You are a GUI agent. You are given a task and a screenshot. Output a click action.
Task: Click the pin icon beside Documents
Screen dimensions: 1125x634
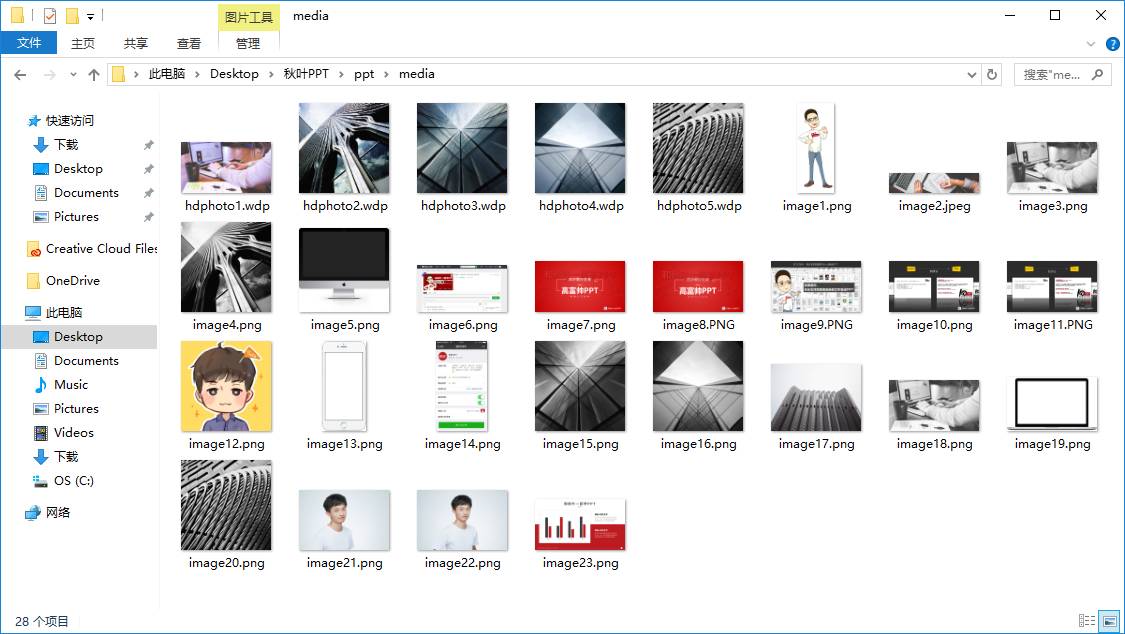click(148, 193)
